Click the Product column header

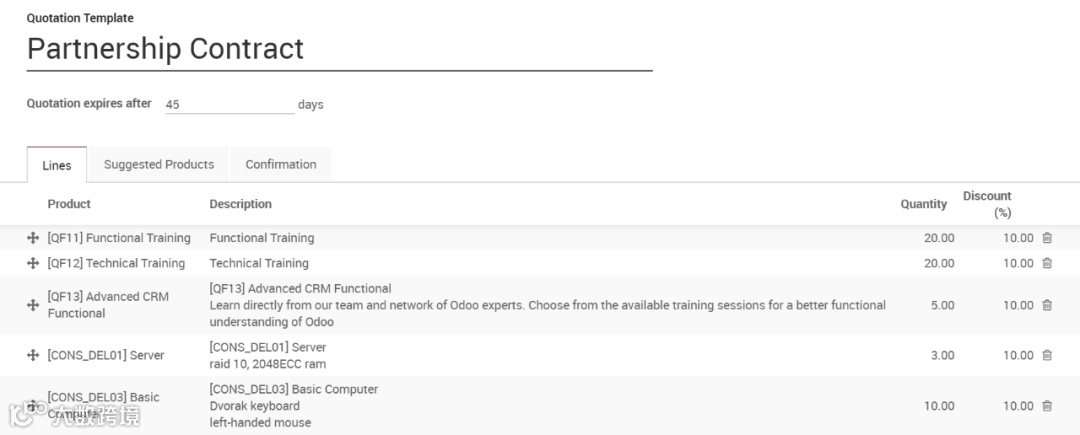pos(69,204)
